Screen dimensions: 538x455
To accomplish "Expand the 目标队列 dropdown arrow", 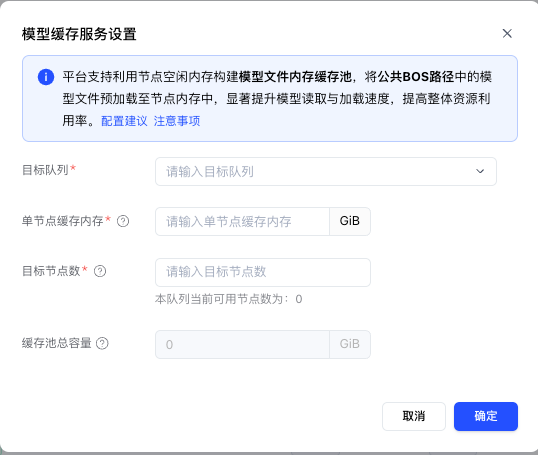I will pyautogui.click(x=480, y=171).
